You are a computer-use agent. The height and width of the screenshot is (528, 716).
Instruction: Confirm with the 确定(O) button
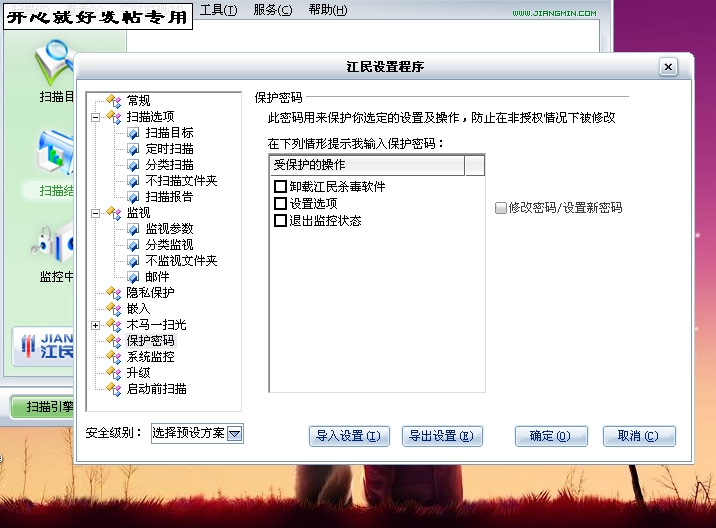coord(551,436)
